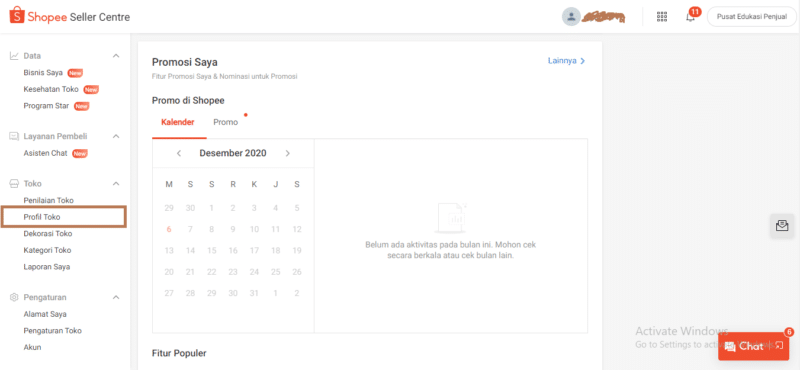
Task: Select date 25 in calendar
Action: tap(276, 272)
